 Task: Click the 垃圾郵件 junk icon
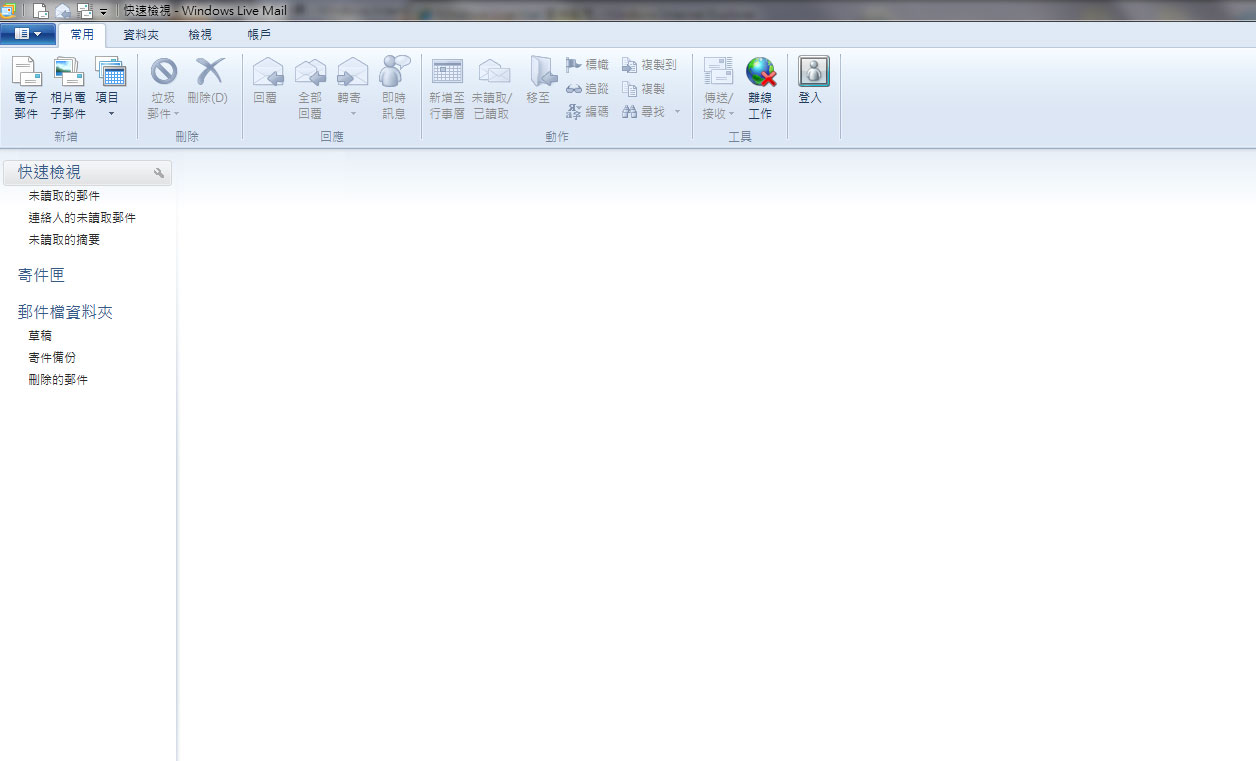[x=163, y=72]
